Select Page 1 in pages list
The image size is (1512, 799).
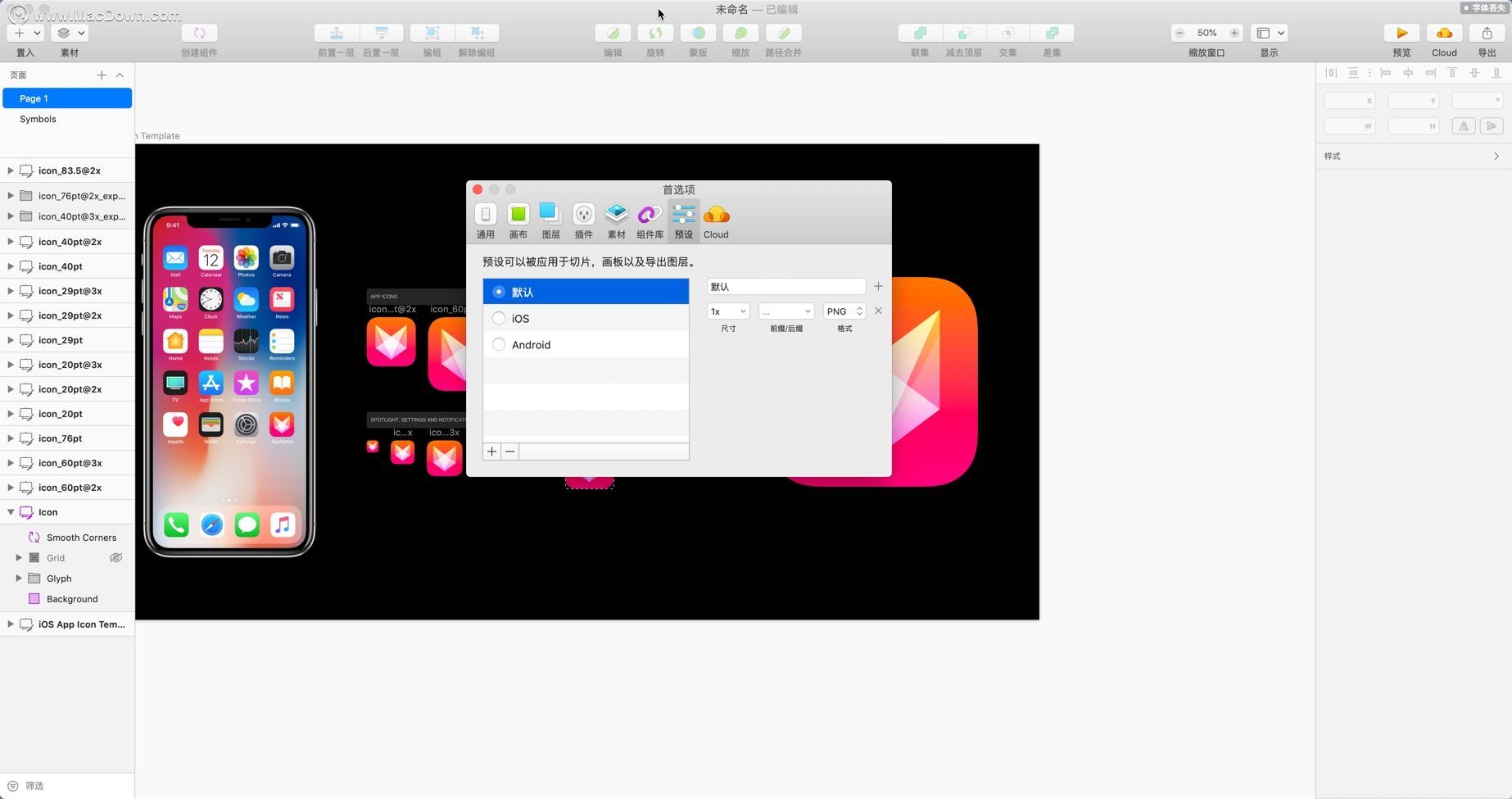(x=67, y=98)
